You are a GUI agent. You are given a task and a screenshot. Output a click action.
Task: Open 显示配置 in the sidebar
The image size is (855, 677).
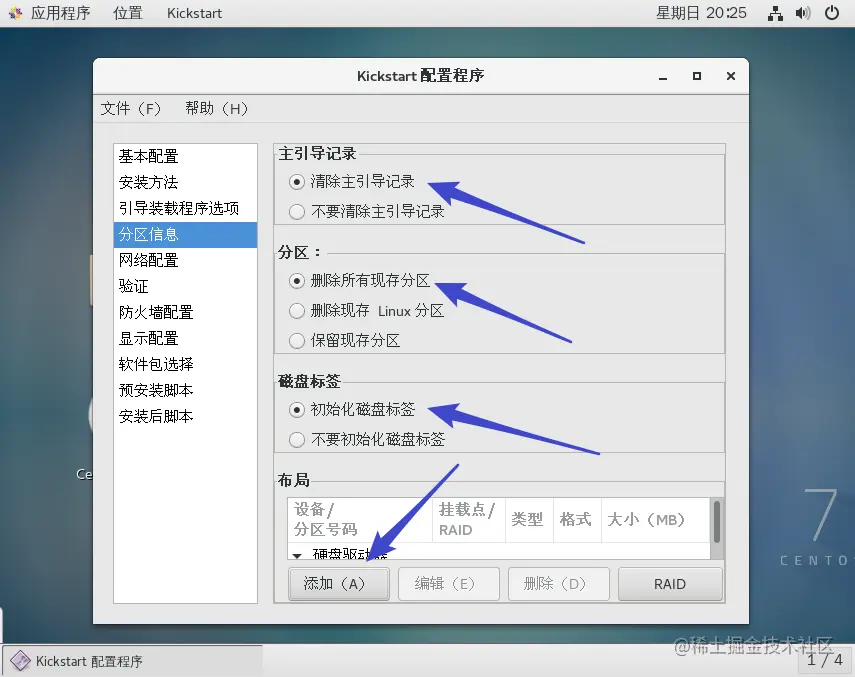coord(185,338)
